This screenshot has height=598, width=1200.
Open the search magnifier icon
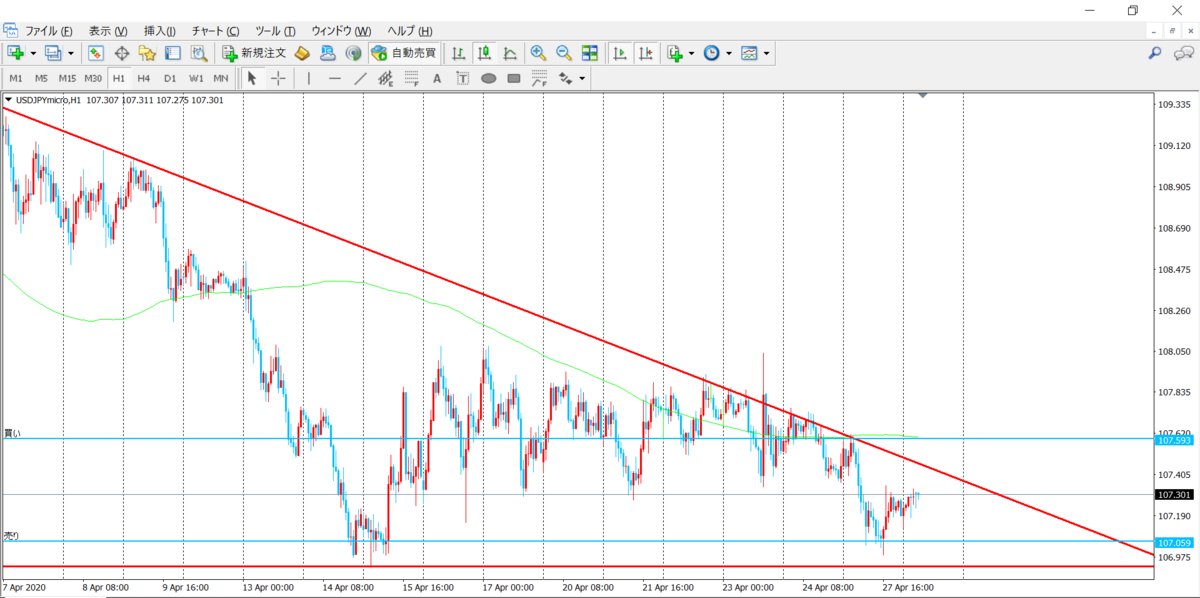(x=1155, y=53)
